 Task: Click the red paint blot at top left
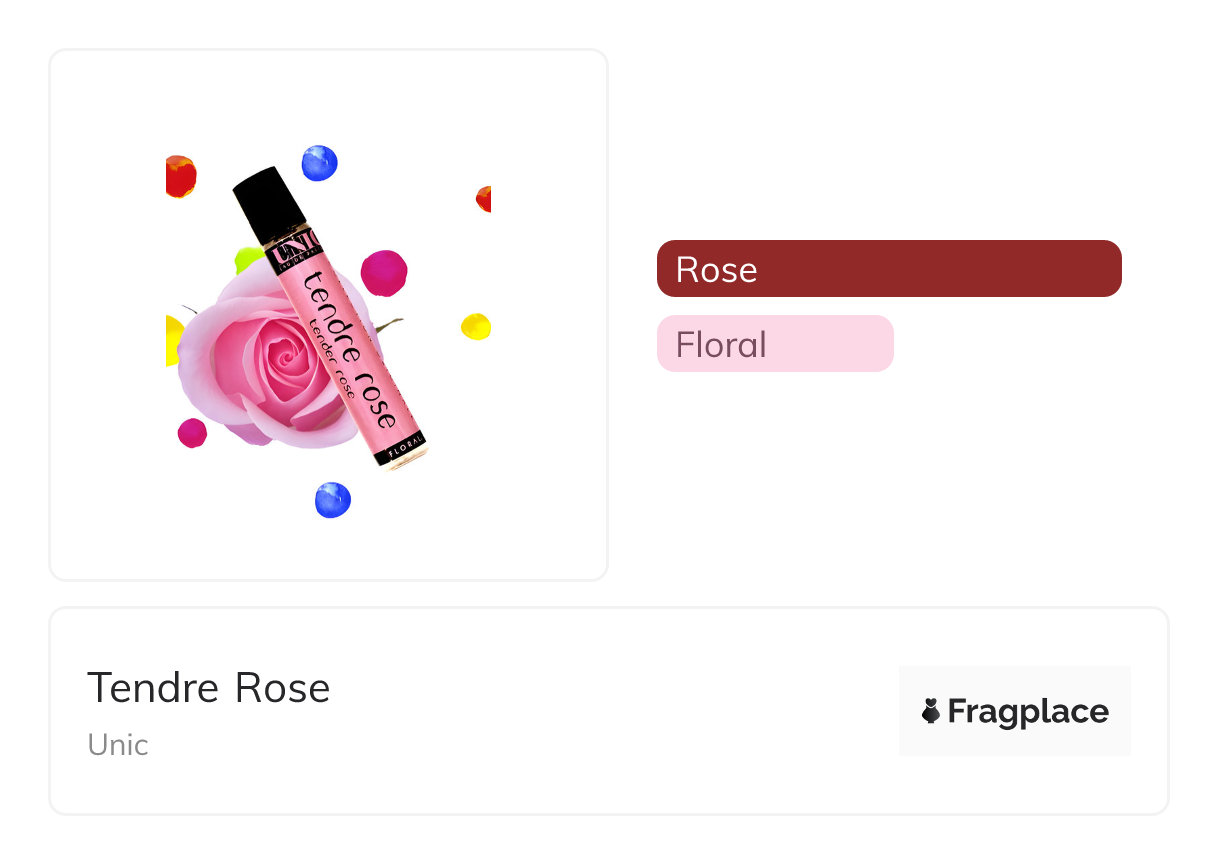(x=180, y=176)
